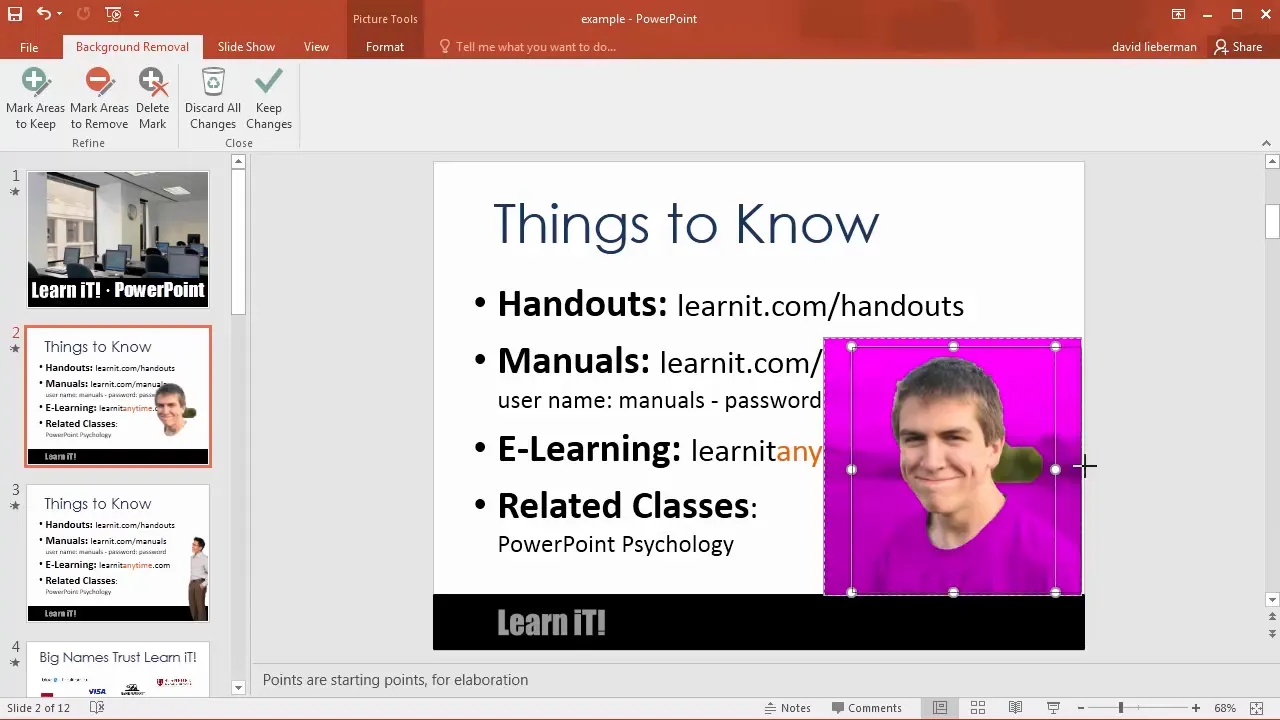This screenshot has height=720, width=1280.
Task: Select the Background Removal tab
Action: 132,47
